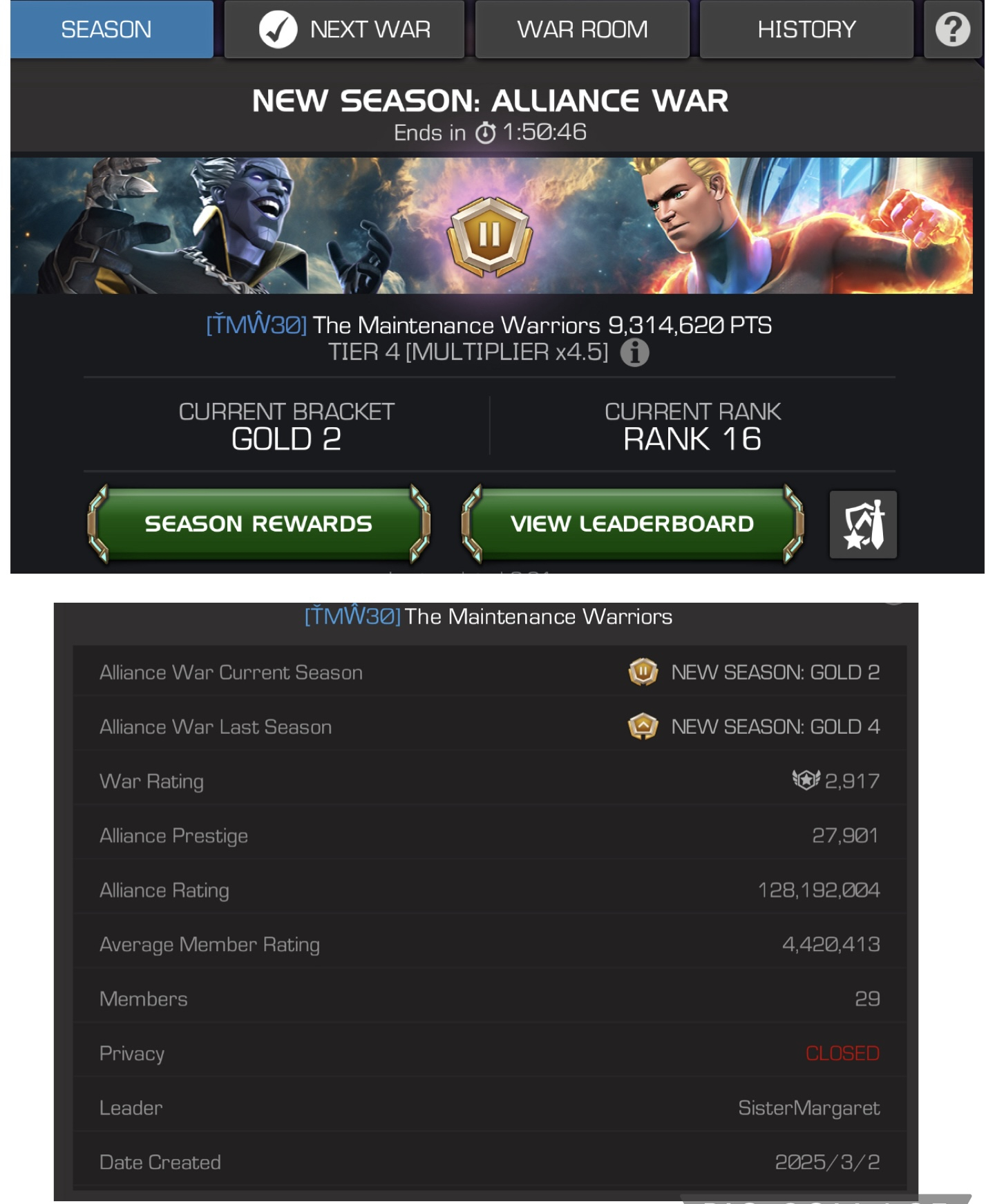This screenshot has width=995, height=1204.
Task: Click the Gold 4 last season badge icon
Action: (x=643, y=726)
